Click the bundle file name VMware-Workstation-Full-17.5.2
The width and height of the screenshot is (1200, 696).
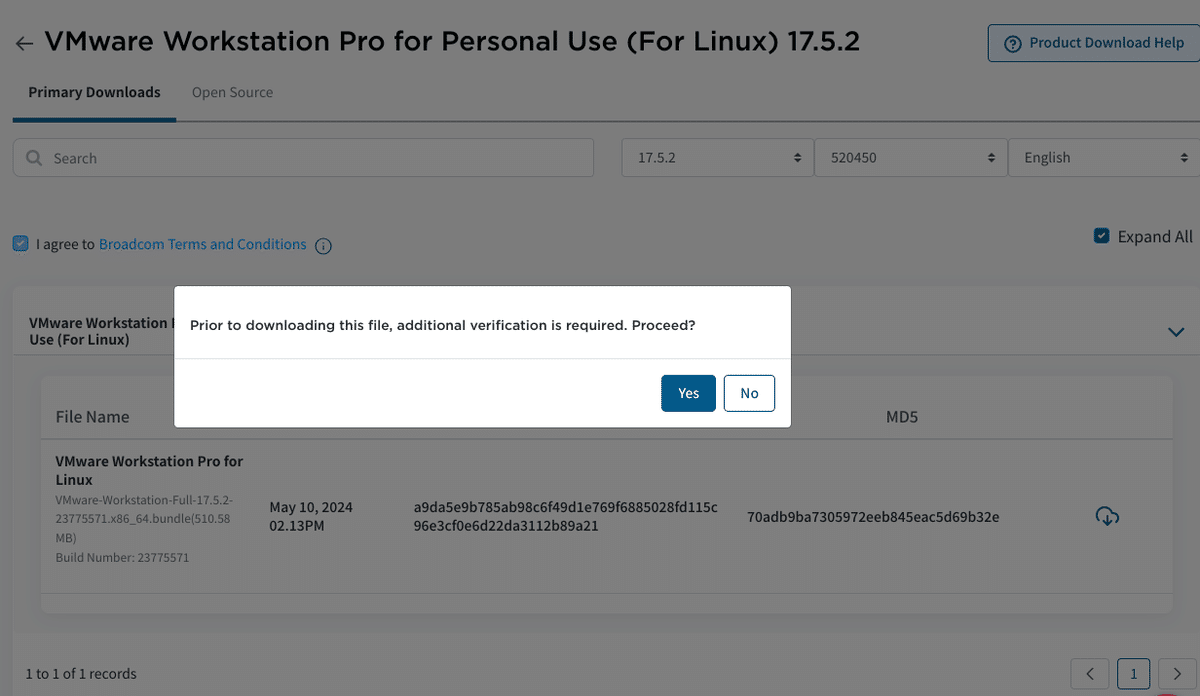144,518
